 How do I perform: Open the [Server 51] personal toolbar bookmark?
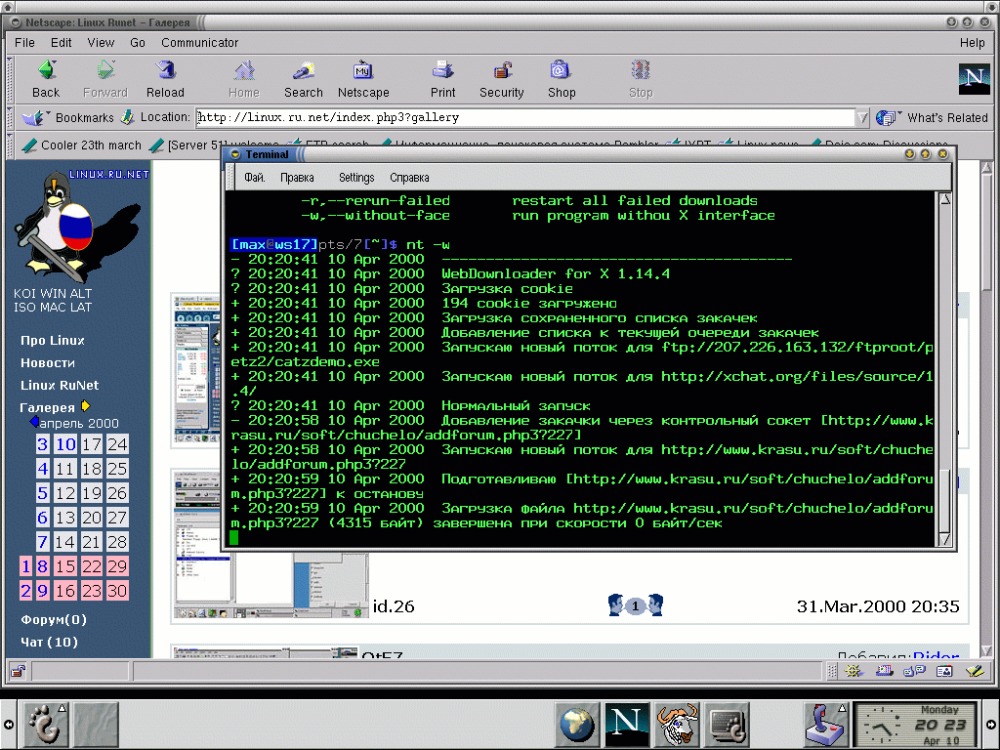(x=187, y=145)
